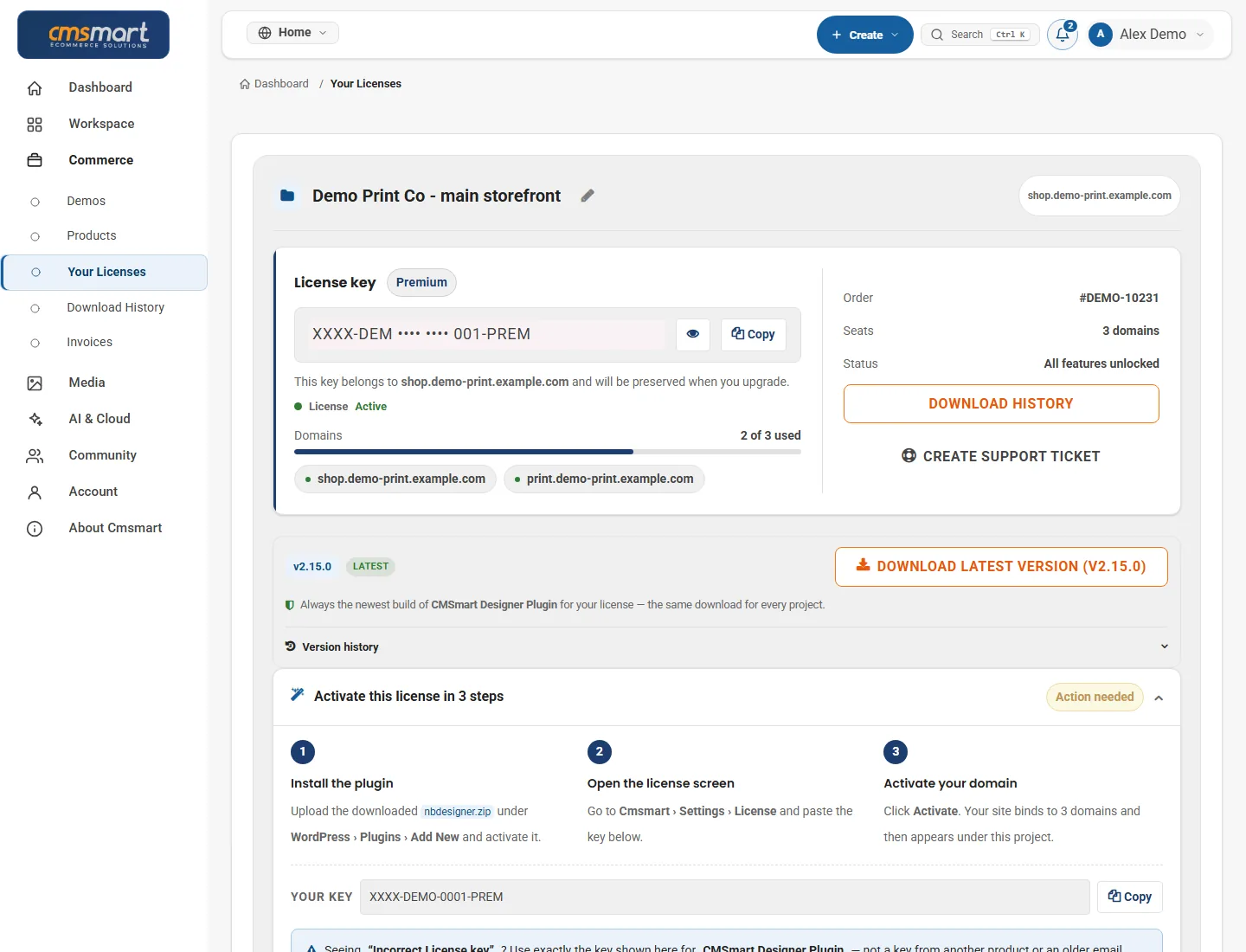
Task: Open the Media sidebar section
Action: (87, 383)
